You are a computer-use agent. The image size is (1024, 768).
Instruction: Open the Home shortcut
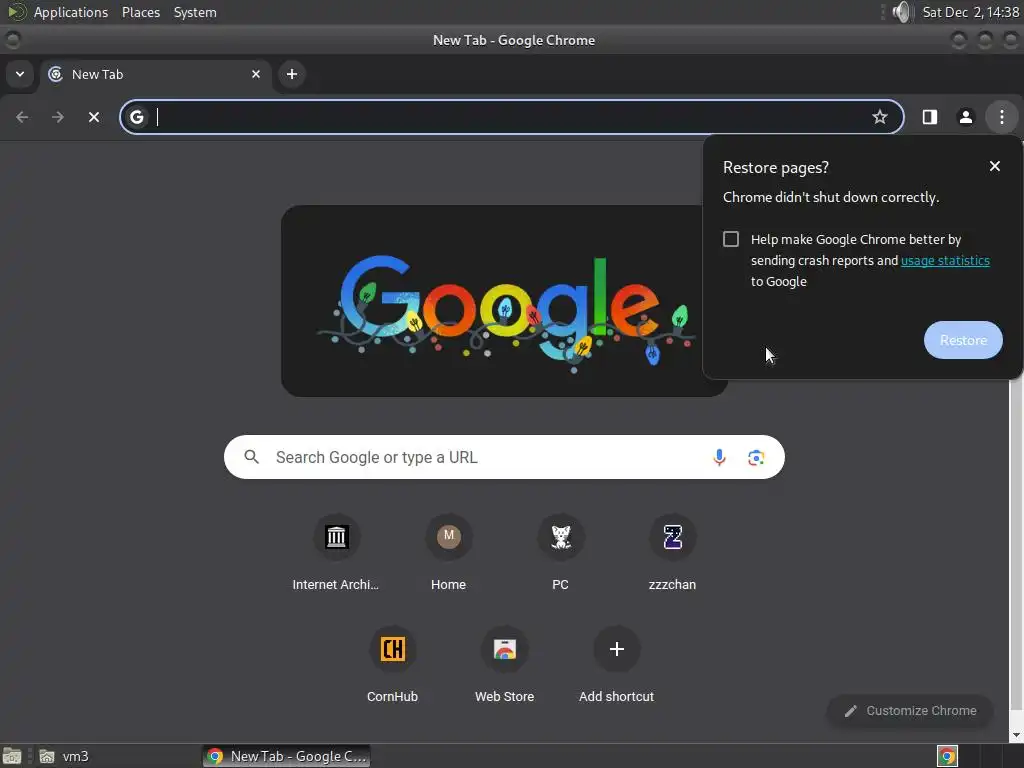(449, 552)
